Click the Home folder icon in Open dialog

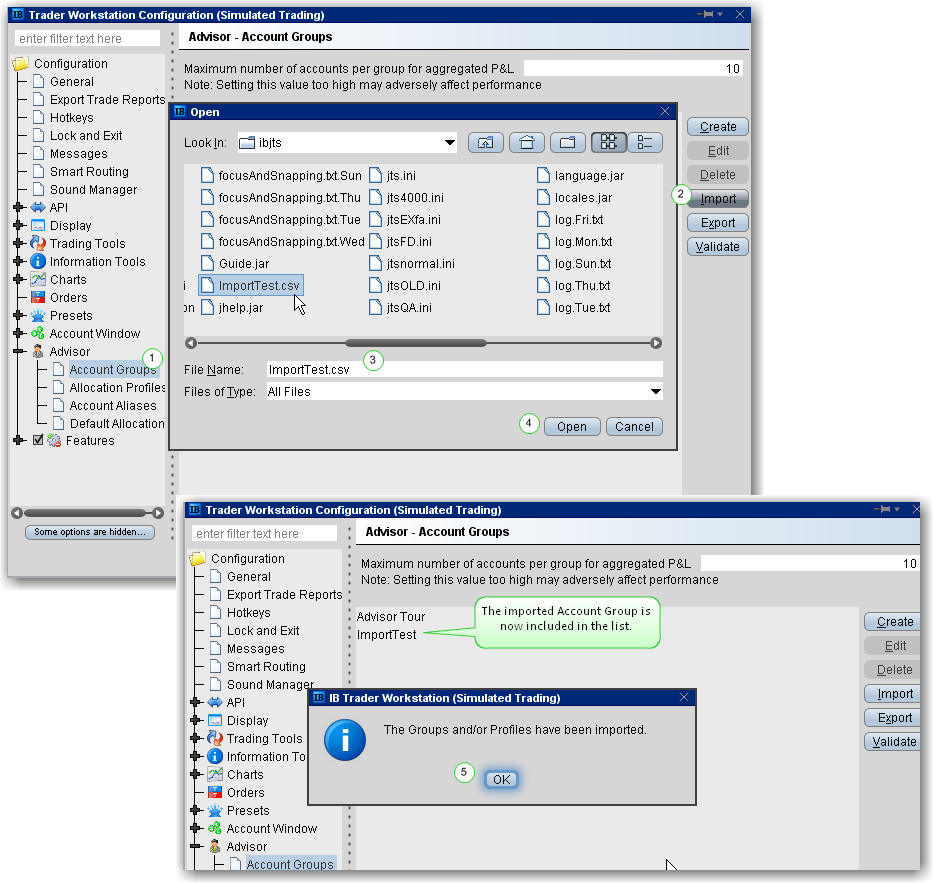527,142
